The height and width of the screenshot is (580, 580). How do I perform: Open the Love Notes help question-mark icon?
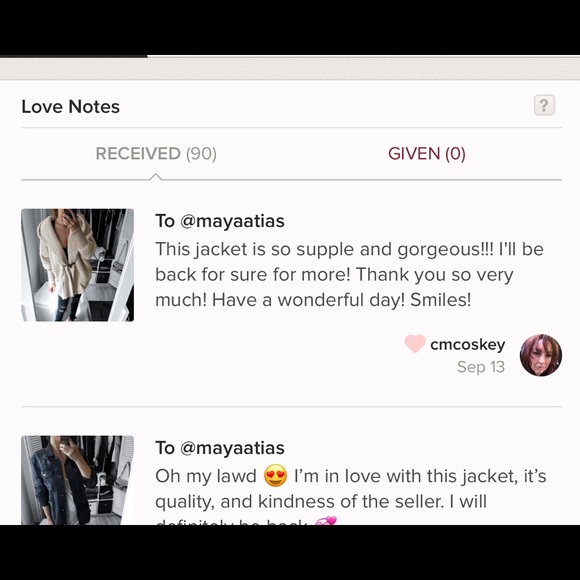[x=544, y=105]
